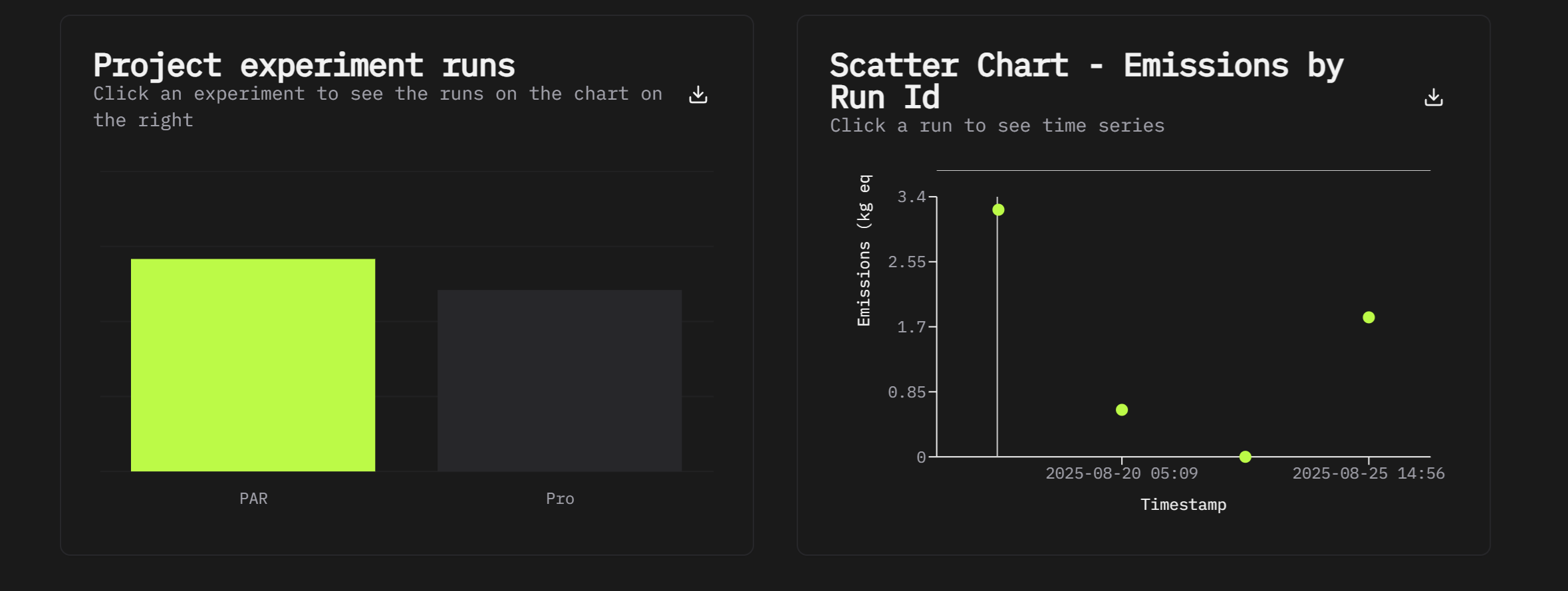
Task: Click the PAR axis label
Action: point(253,499)
